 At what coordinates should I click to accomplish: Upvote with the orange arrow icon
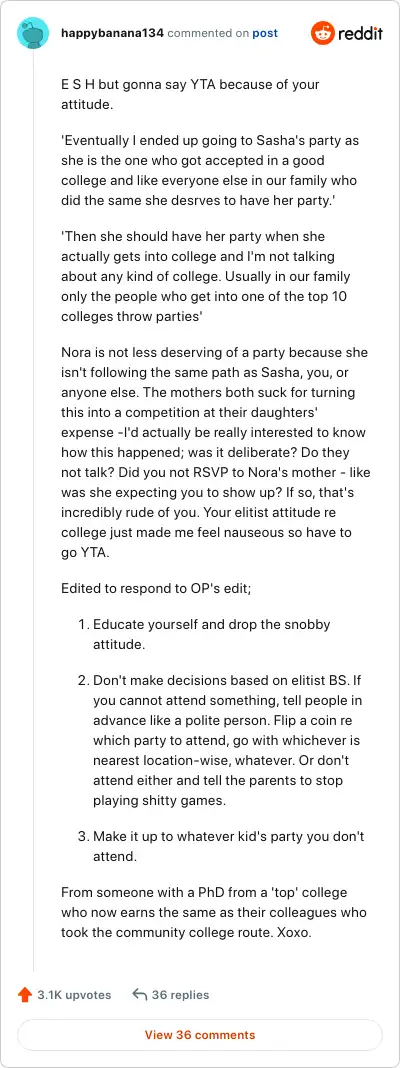pyautogui.click(x=25, y=995)
